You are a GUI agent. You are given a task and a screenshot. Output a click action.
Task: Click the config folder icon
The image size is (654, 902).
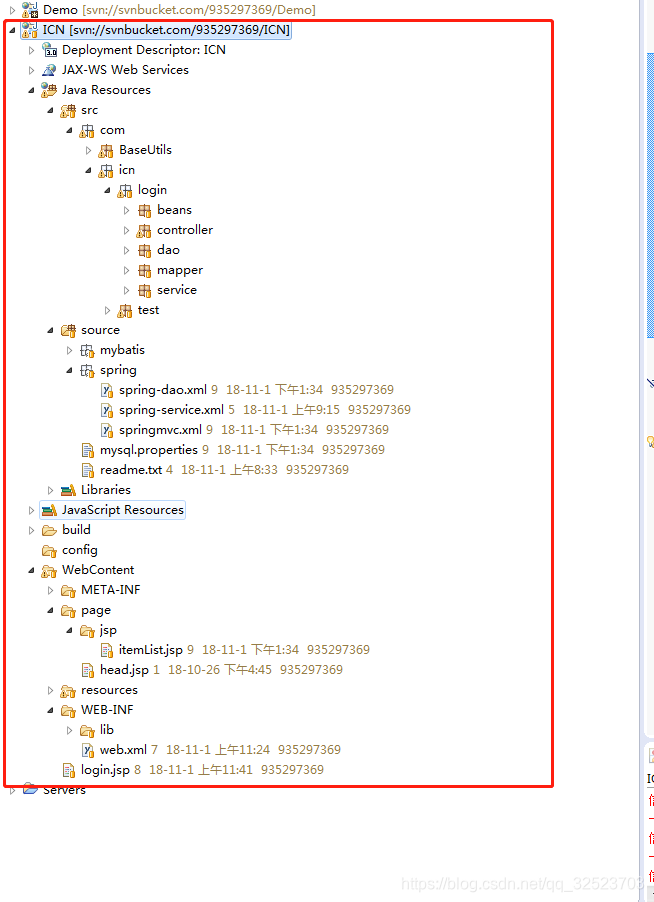49,551
